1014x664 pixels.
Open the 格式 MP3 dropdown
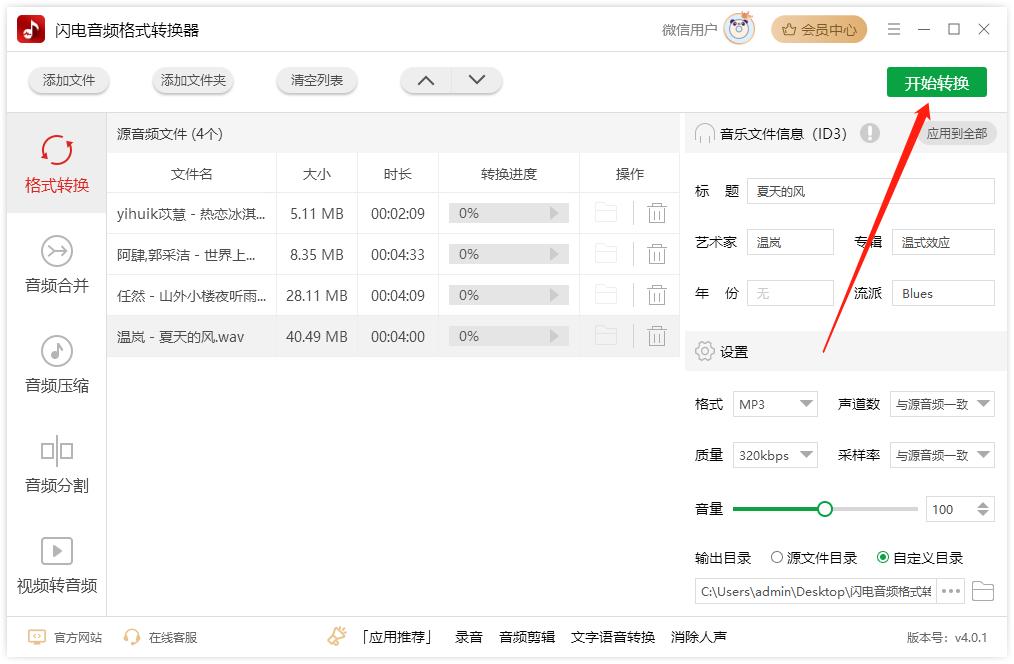tap(775, 404)
